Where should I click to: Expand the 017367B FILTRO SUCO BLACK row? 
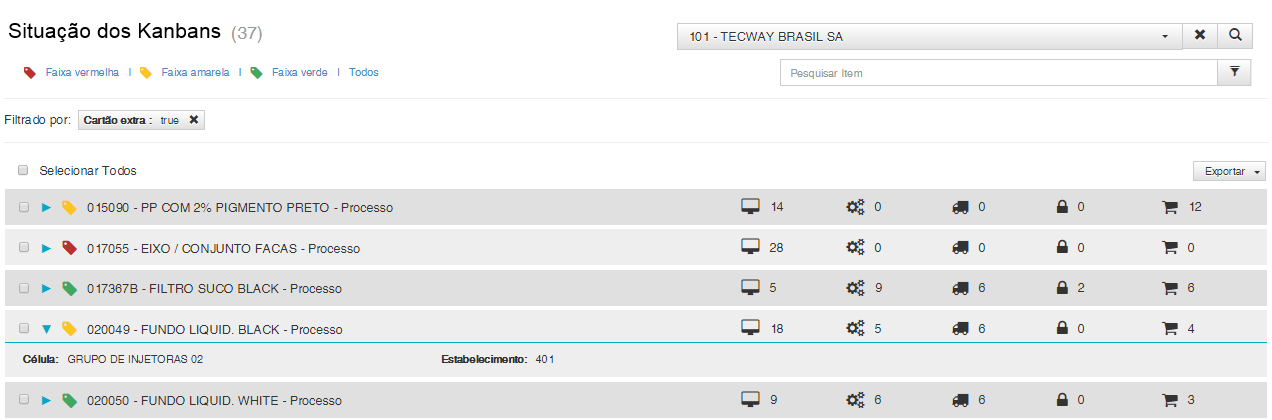tap(46, 289)
